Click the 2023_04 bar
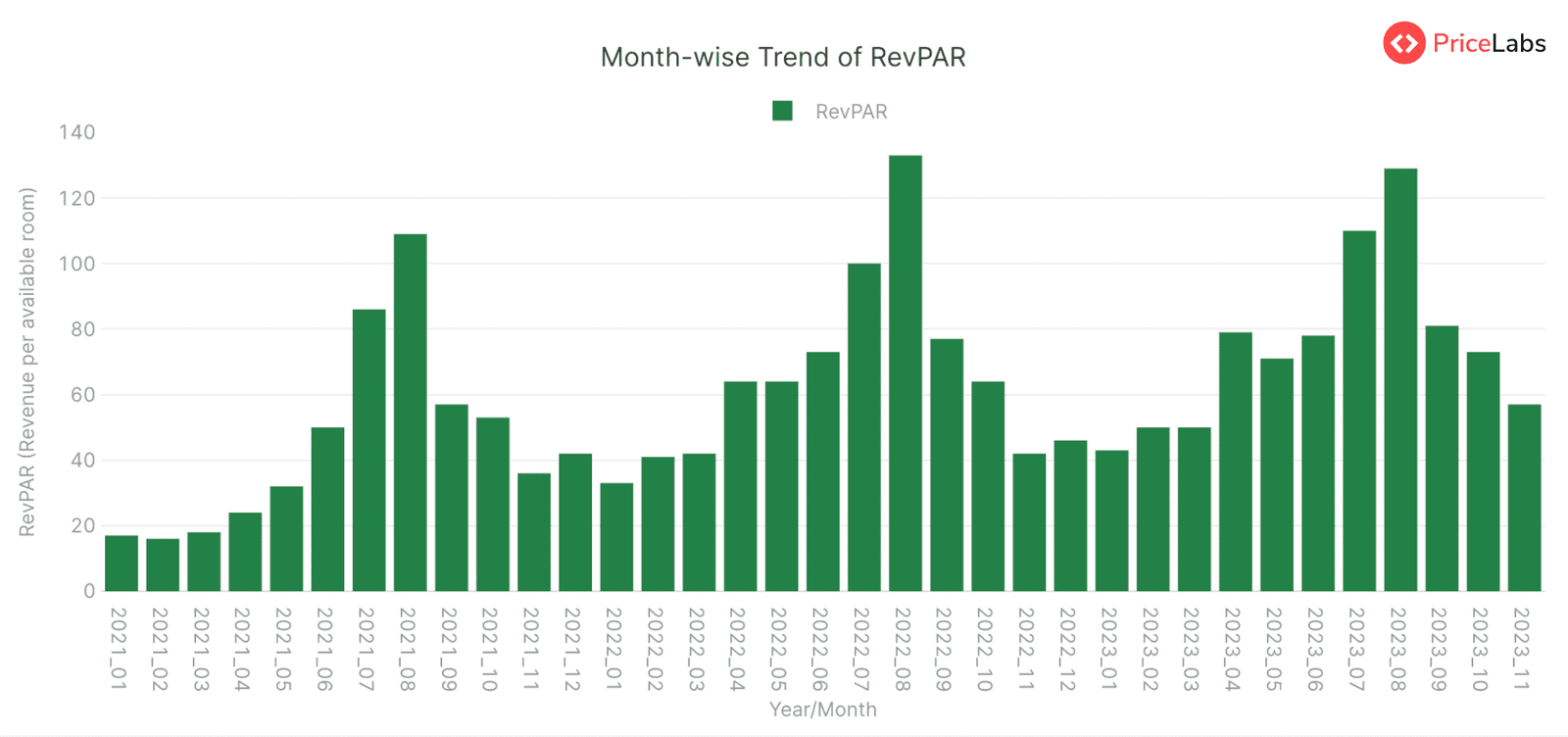Image resolution: width=1568 pixels, height=737 pixels. [x=1236, y=462]
